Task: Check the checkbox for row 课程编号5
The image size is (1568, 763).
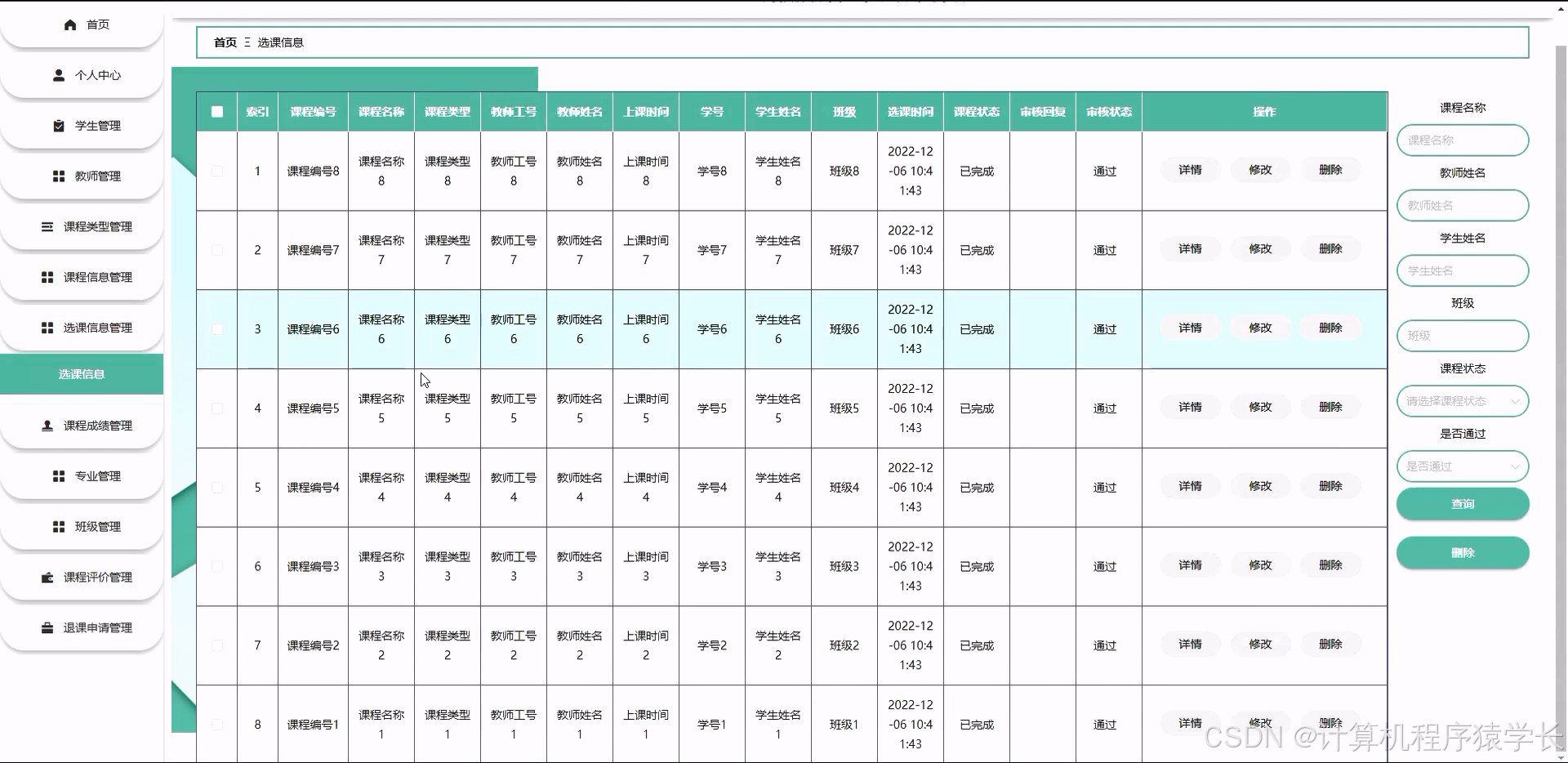Action: pyautogui.click(x=217, y=408)
